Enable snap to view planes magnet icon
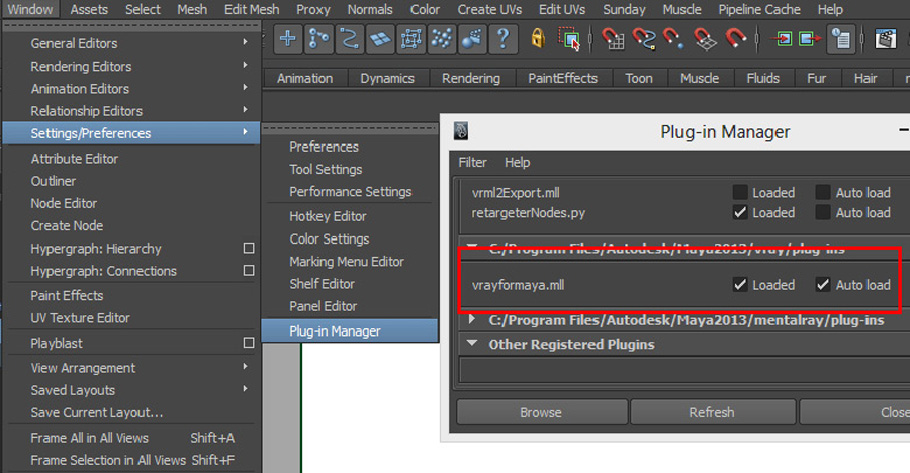The width and height of the screenshot is (910, 473). tap(705, 39)
